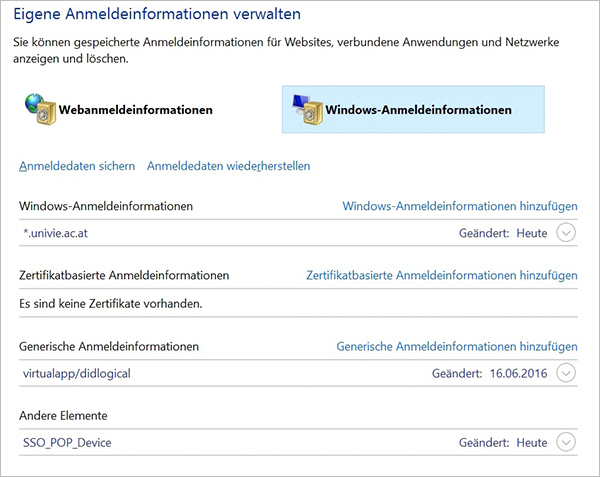Select the SSO_POP_Device credential name
The image size is (600, 477).
pyautogui.click(x=67, y=443)
